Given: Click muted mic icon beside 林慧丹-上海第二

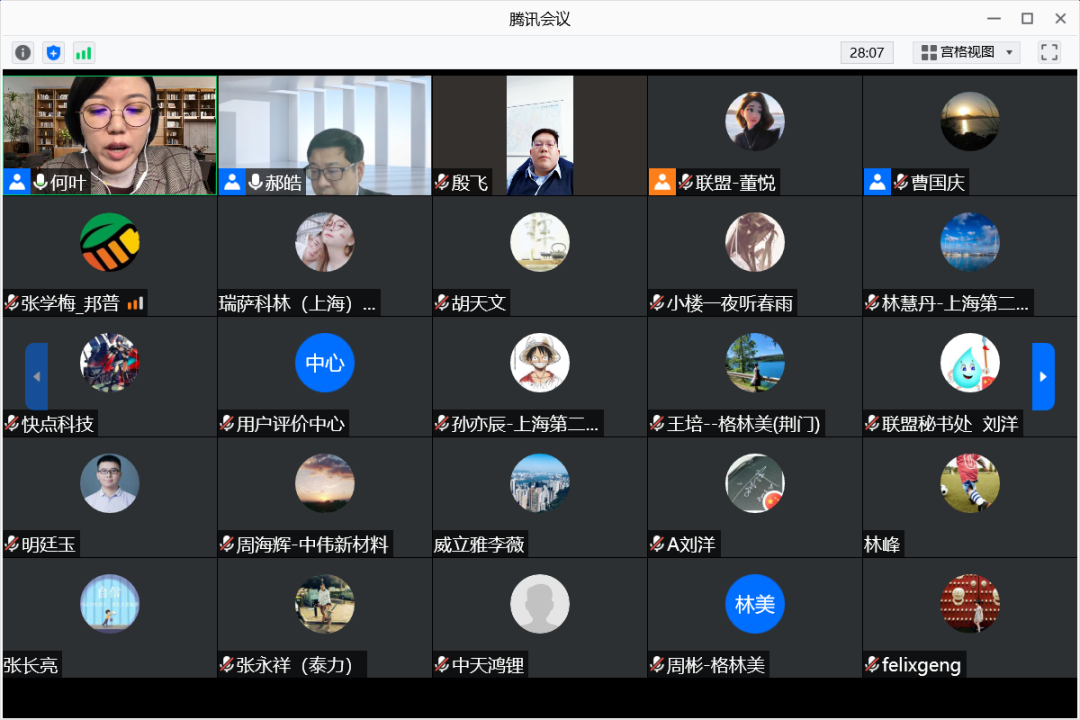Looking at the screenshot, I should point(872,303).
